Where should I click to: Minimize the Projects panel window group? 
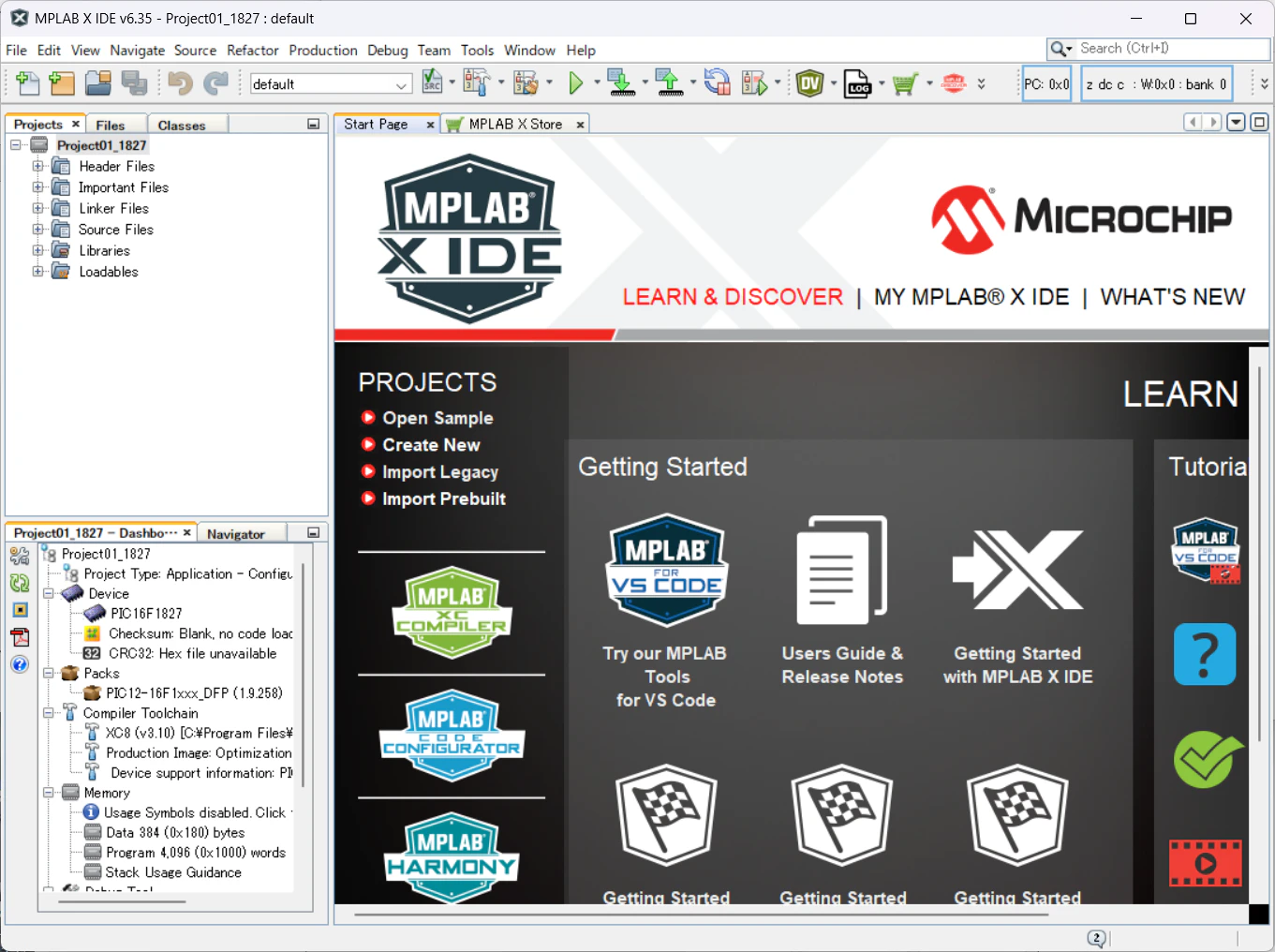[x=314, y=124]
